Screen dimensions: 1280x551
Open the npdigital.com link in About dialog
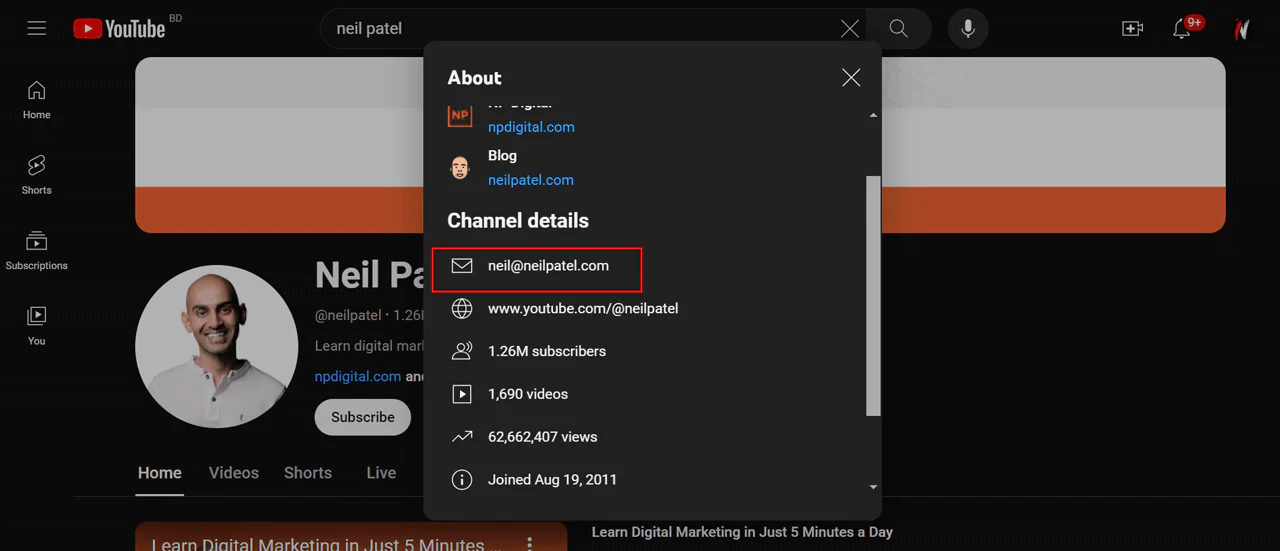531,127
